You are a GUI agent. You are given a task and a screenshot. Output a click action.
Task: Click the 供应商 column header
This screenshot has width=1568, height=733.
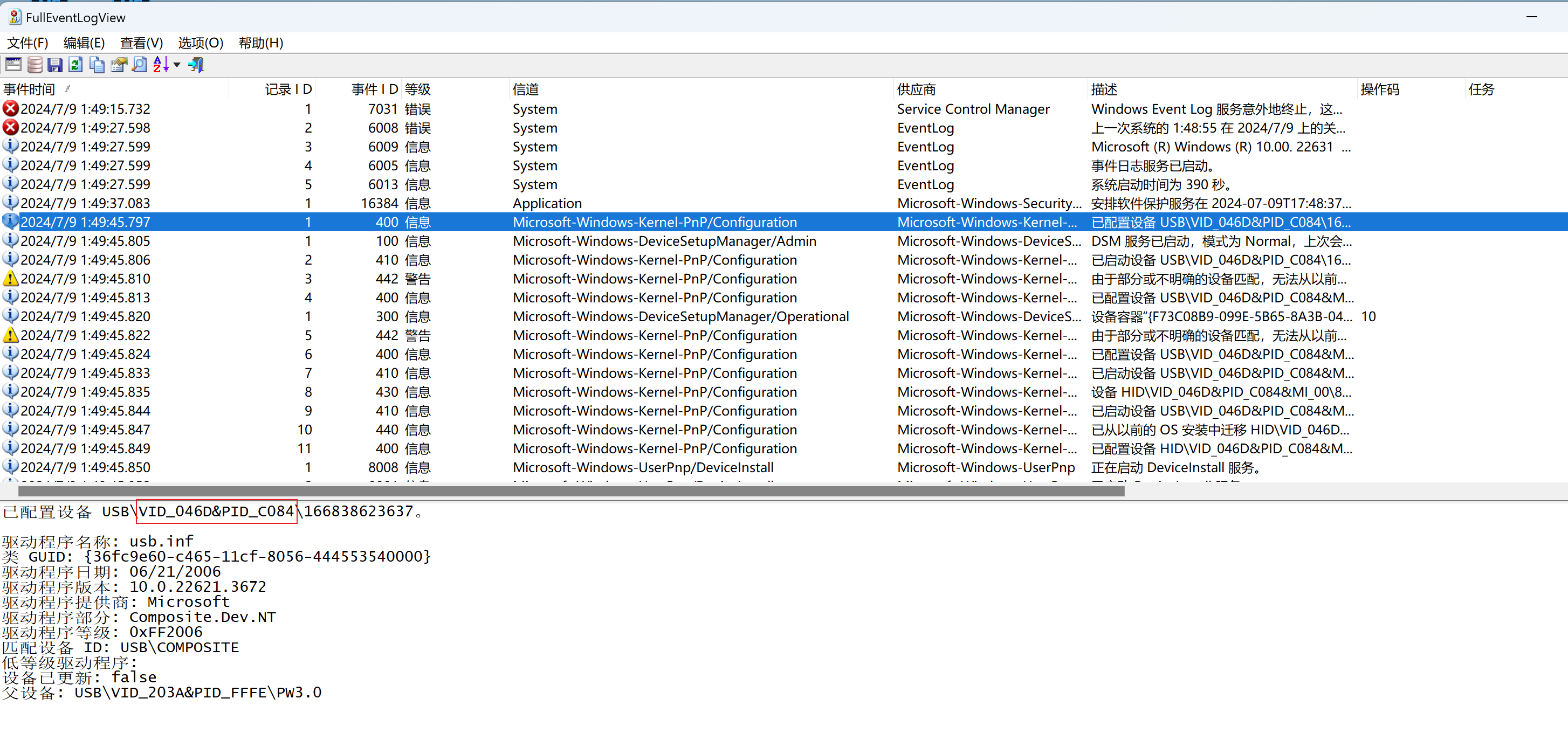916,89
